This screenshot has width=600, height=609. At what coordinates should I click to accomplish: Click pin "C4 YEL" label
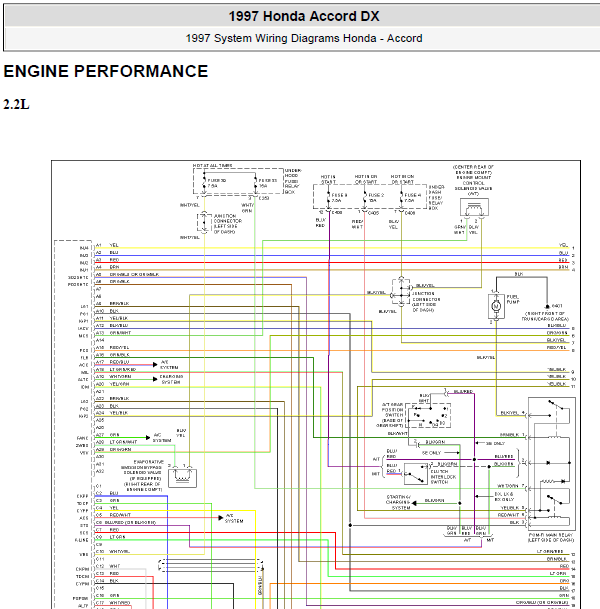pos(107,508)
